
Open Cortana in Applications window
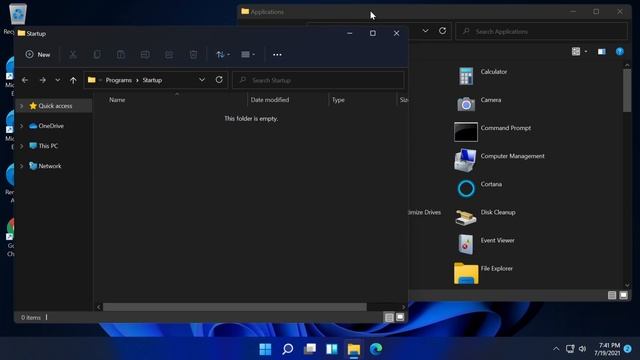click(x=479, y=188)
